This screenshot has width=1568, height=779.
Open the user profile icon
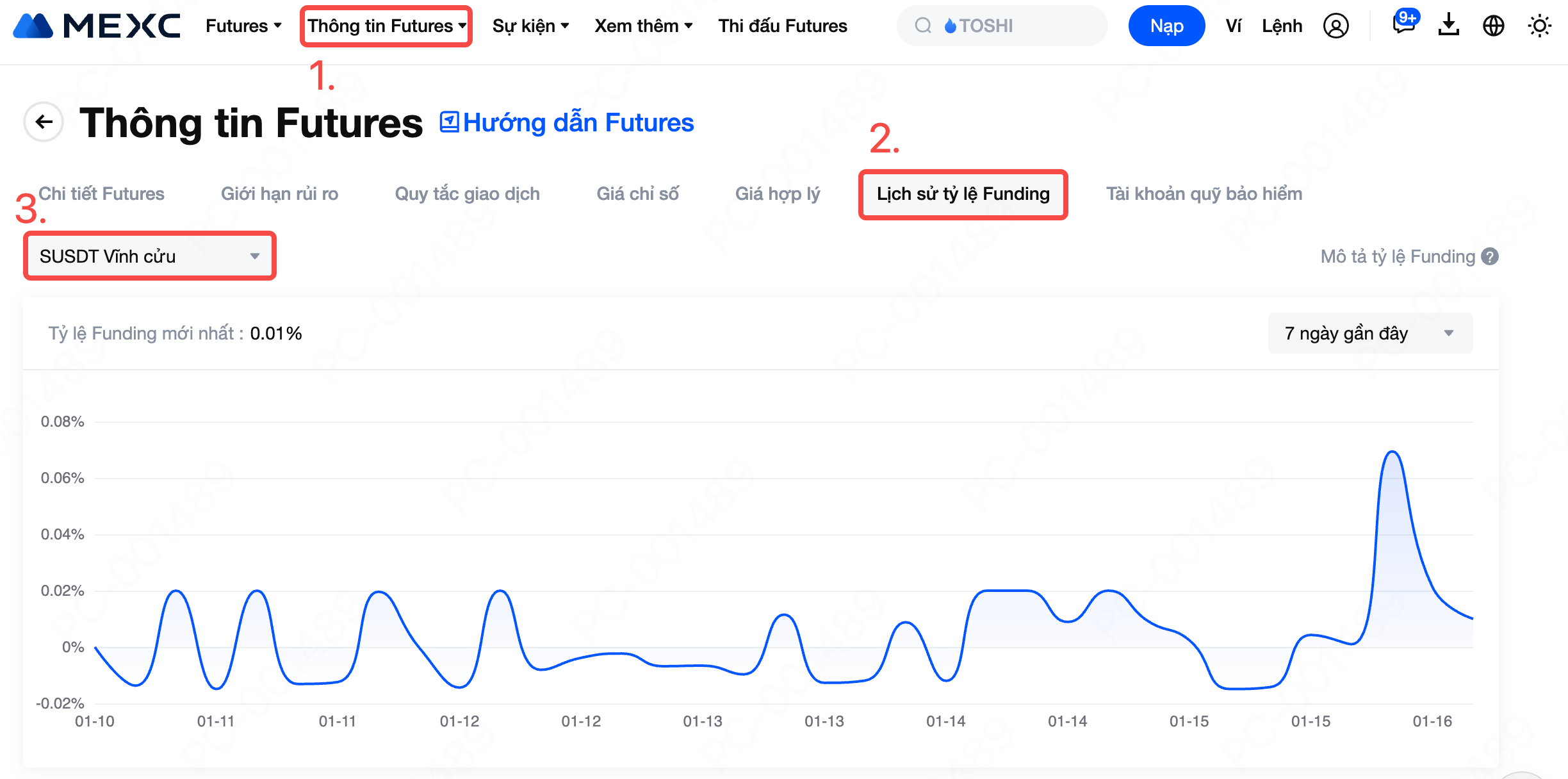(1335, 26)
